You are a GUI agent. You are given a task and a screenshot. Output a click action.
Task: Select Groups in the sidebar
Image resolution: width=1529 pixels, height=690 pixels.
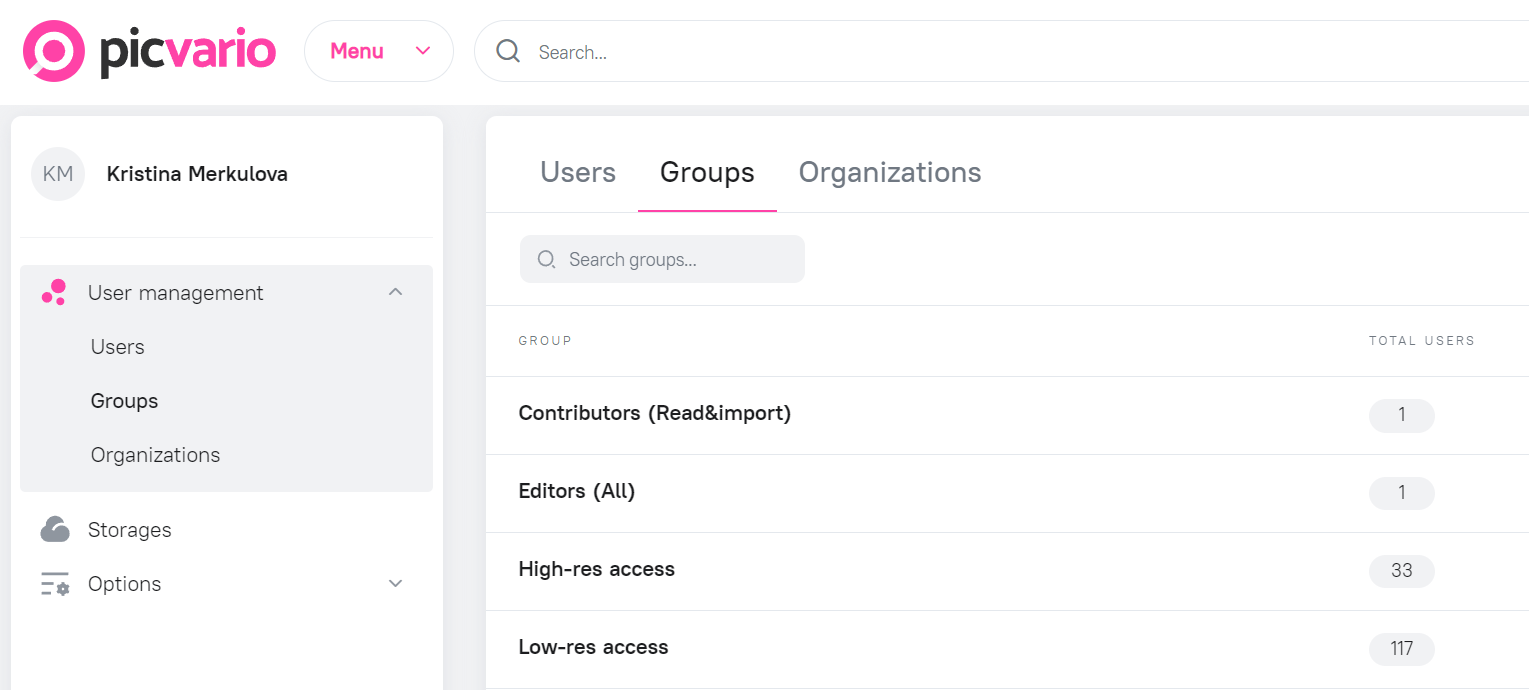pyautogui.click(x=124, y=400)
